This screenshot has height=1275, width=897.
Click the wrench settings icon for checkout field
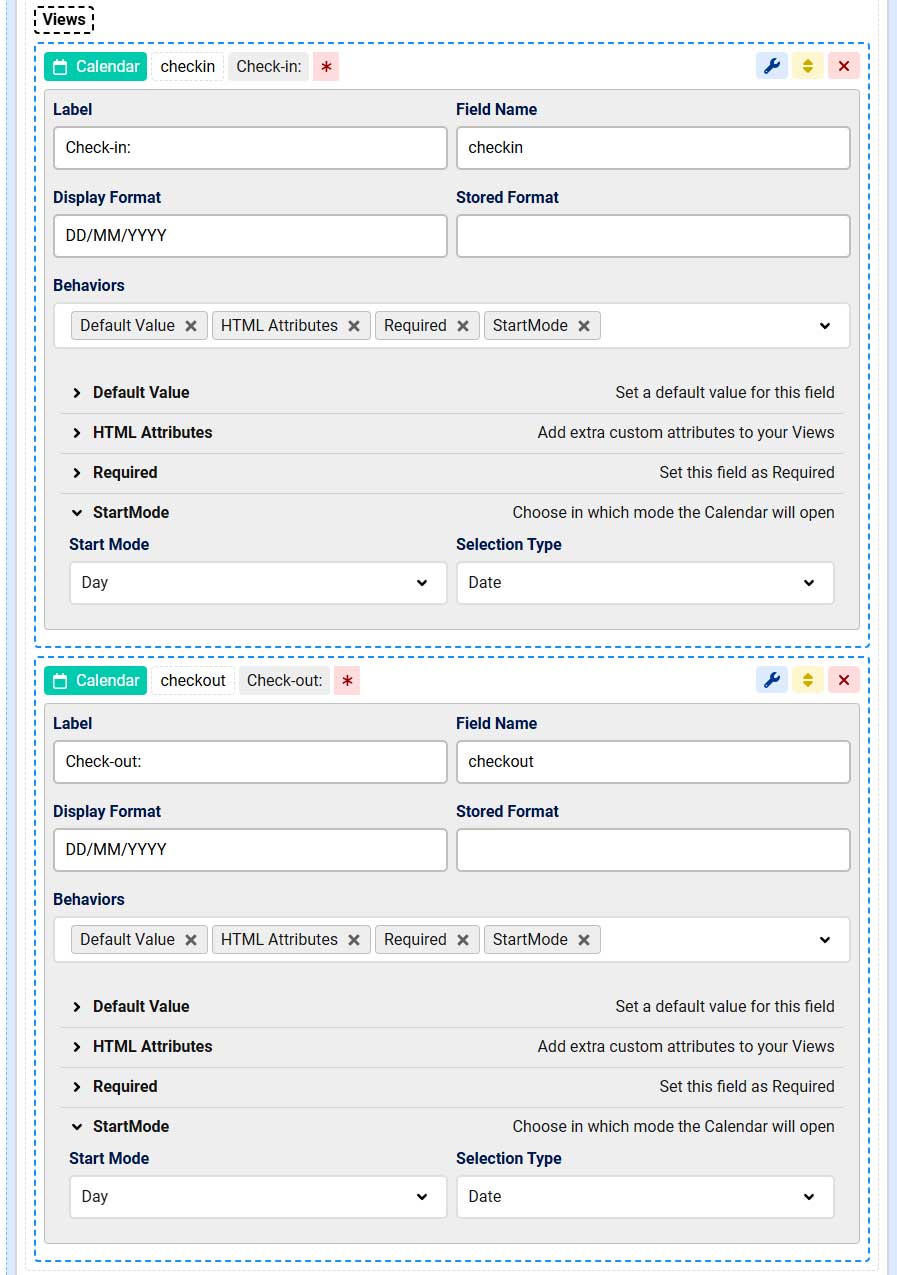click(771, 681)
